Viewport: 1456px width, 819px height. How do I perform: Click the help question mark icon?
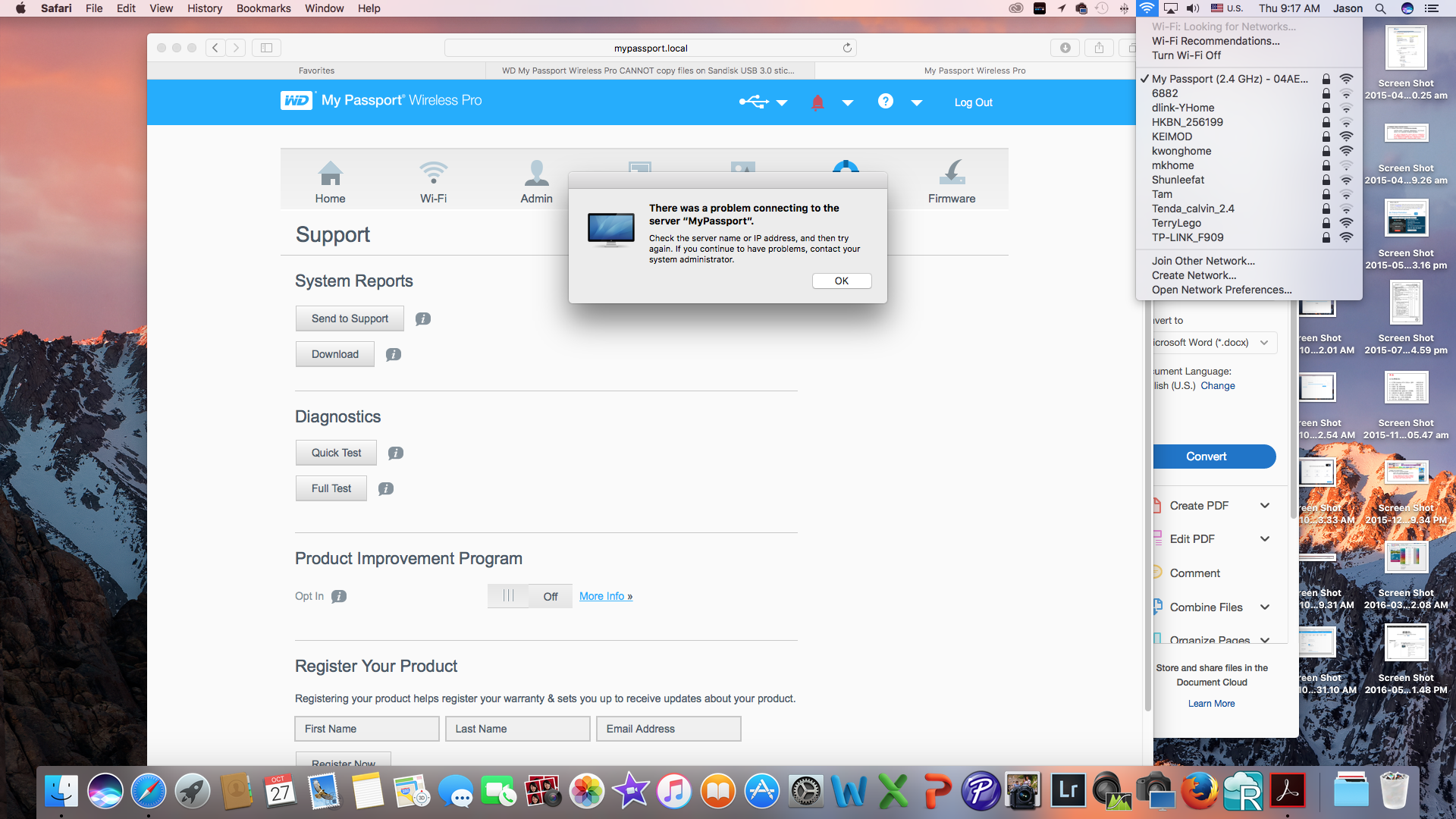pos(885,102)
